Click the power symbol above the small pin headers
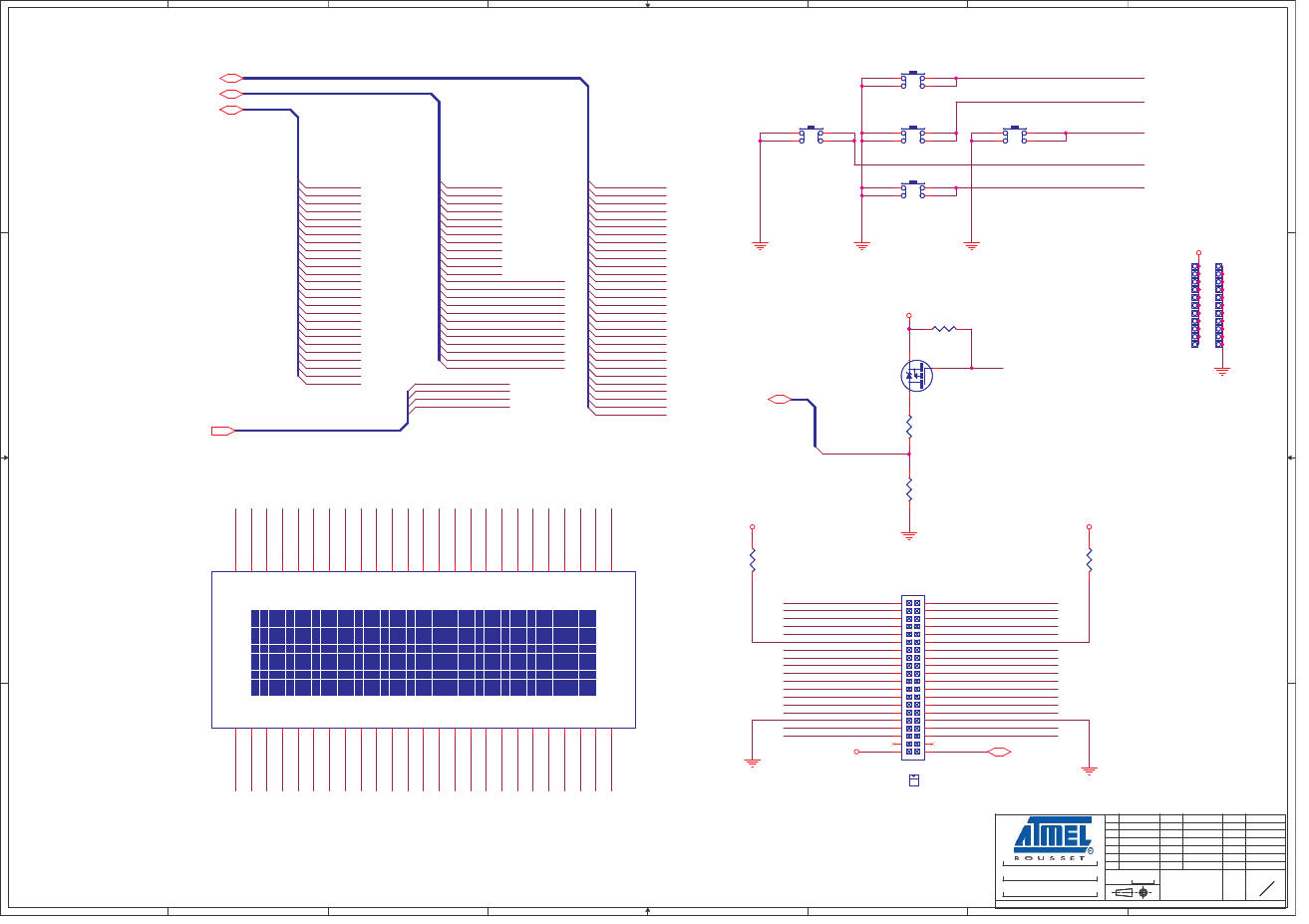The image size is (1309, 924). tap(1198, 253)
